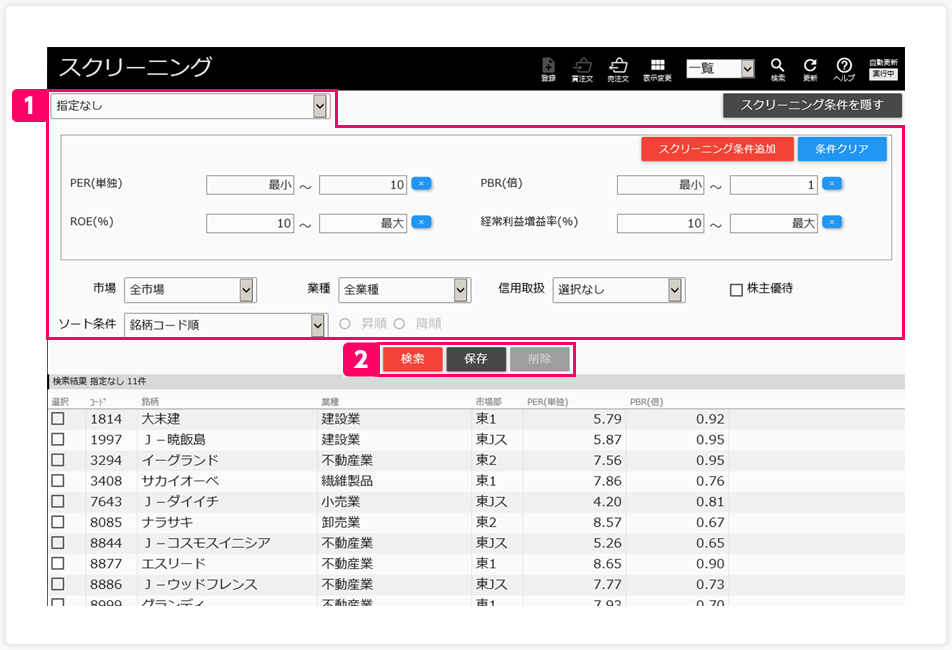Click PBR(倍) minimum input field
Viewport: 952px width, 650px height.
click(661, 185)
